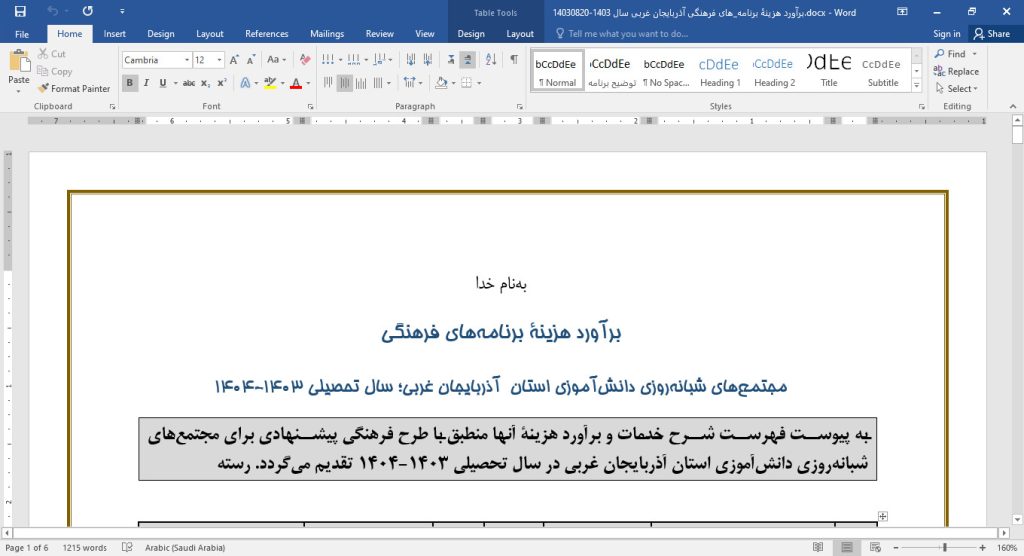Click the Replace button in Editing
This screenshot has height=556, width=1024.
[956, 72]
